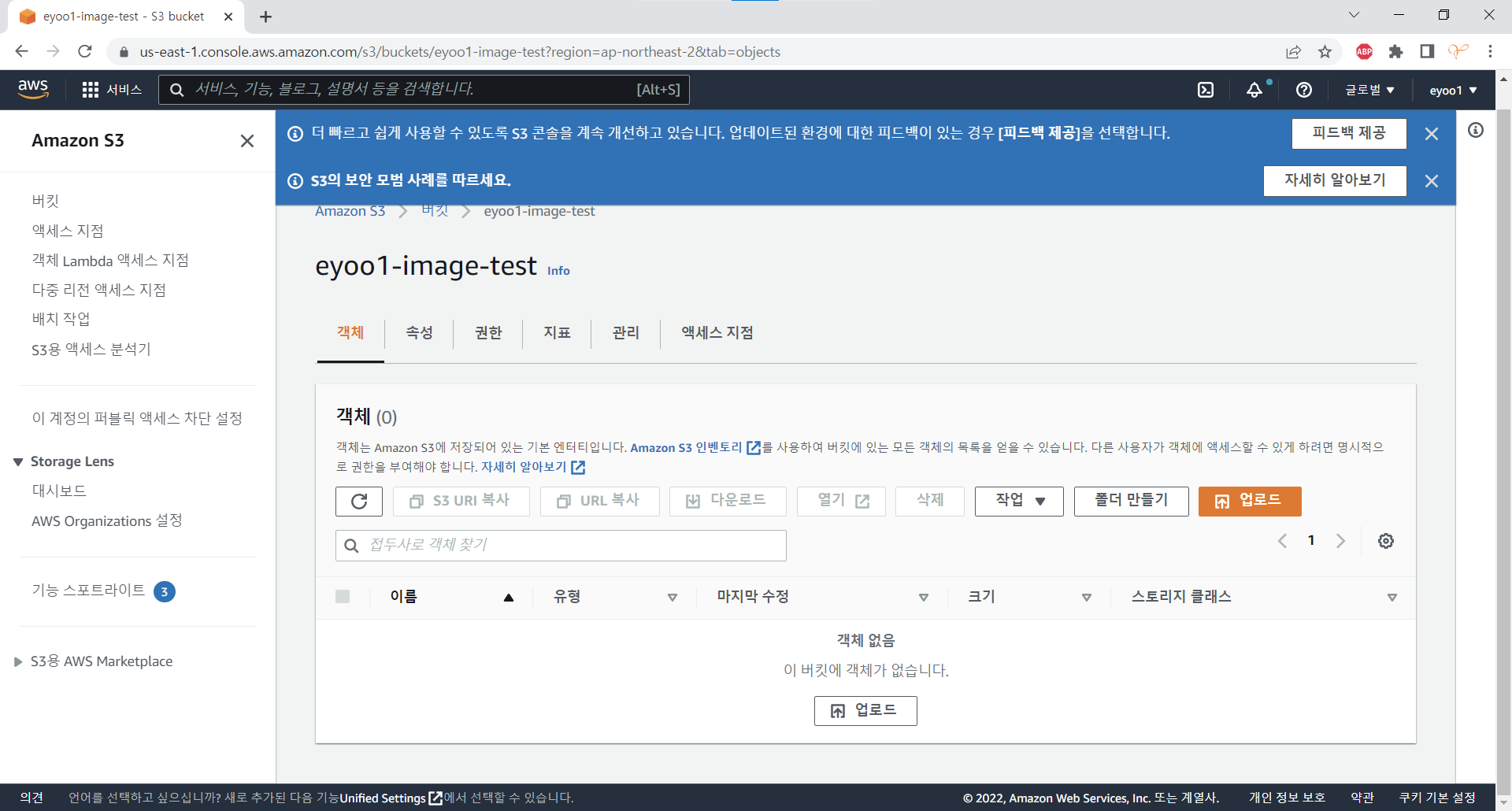Viewport: 1512px width, 811px height.
Task: Click the browser reload icon
Action: pos(85,51)
